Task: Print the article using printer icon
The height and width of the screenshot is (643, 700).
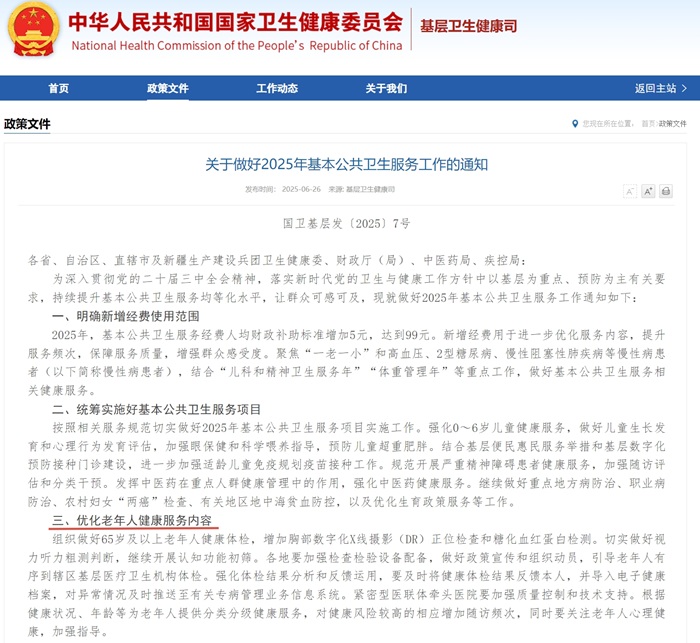Action: coord(666,192)
